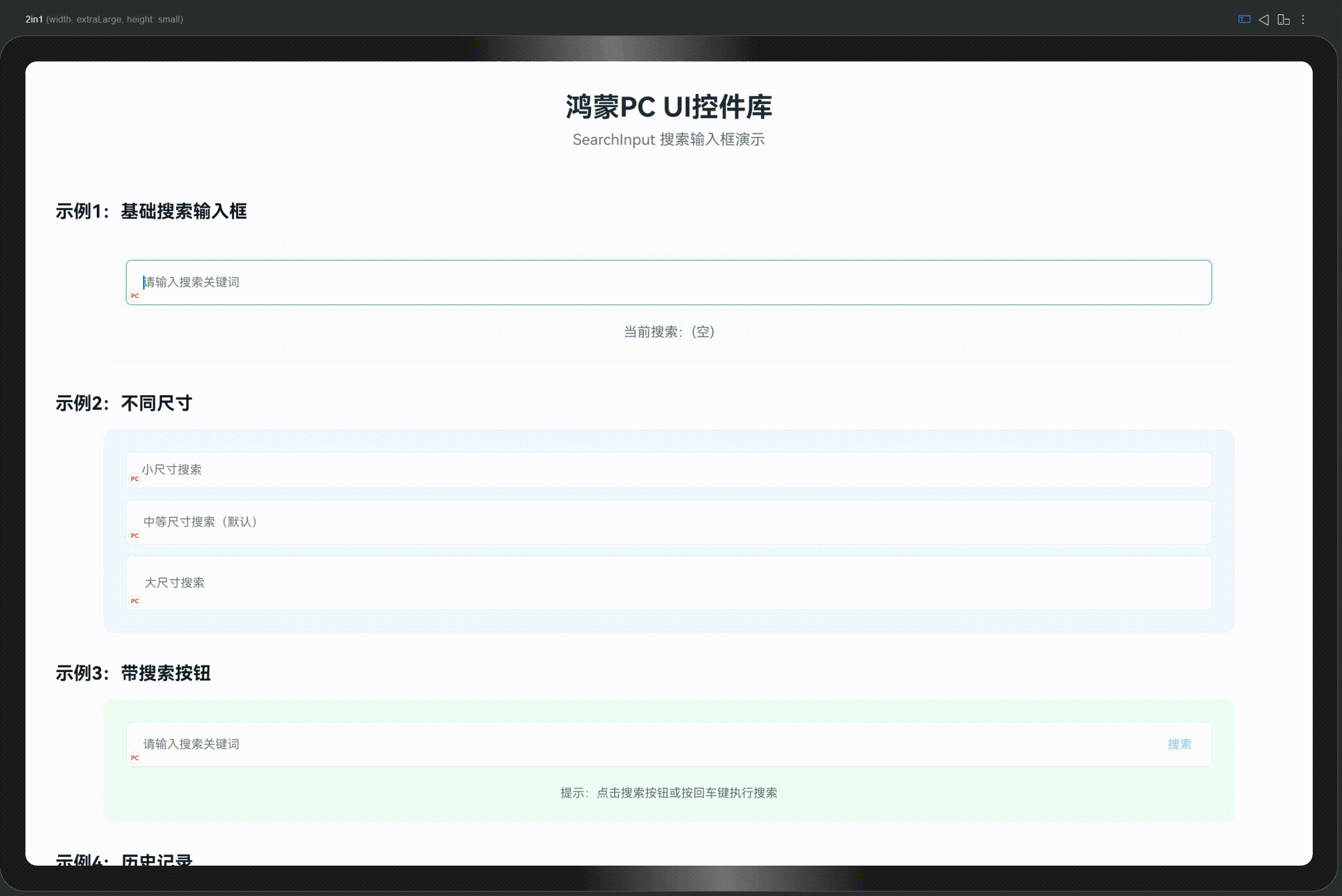
Task: Click the 示例1 基础搜索输入框 heading
Action: (x=151, y=212)
